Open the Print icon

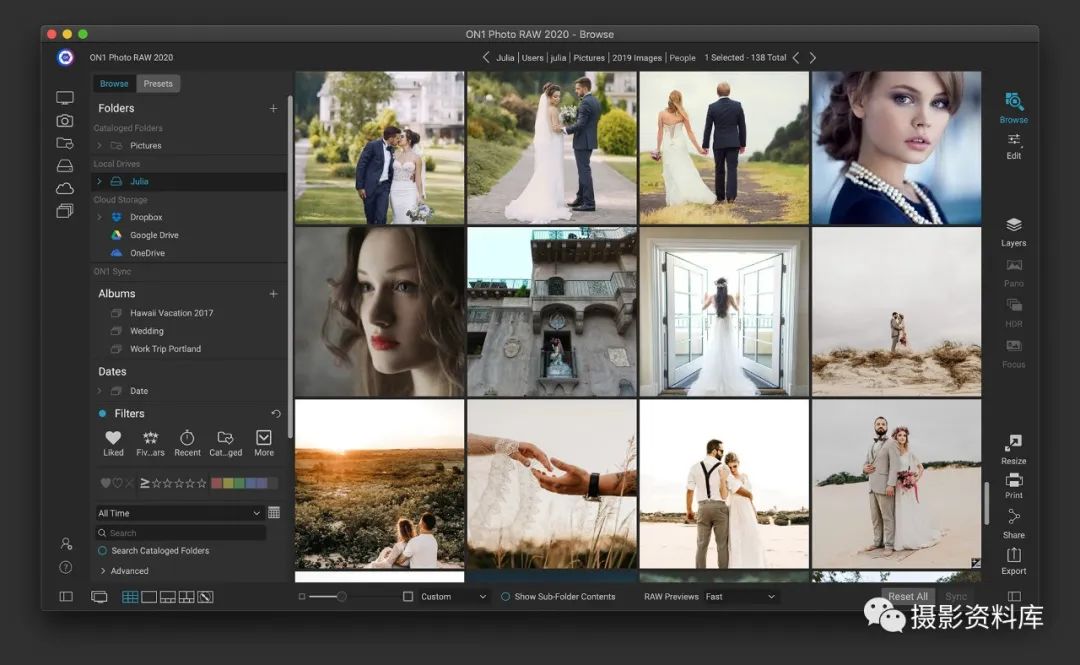point(1013,481)
